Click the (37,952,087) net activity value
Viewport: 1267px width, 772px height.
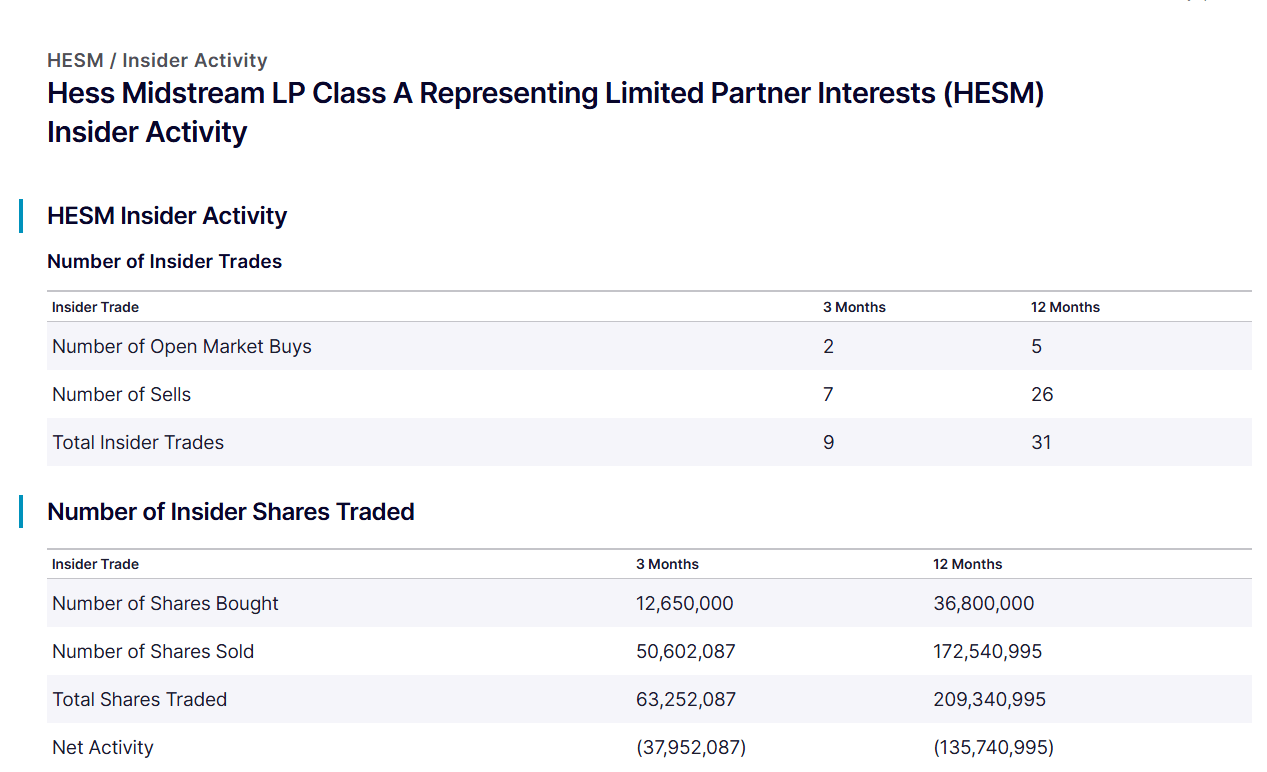[690, 747]
